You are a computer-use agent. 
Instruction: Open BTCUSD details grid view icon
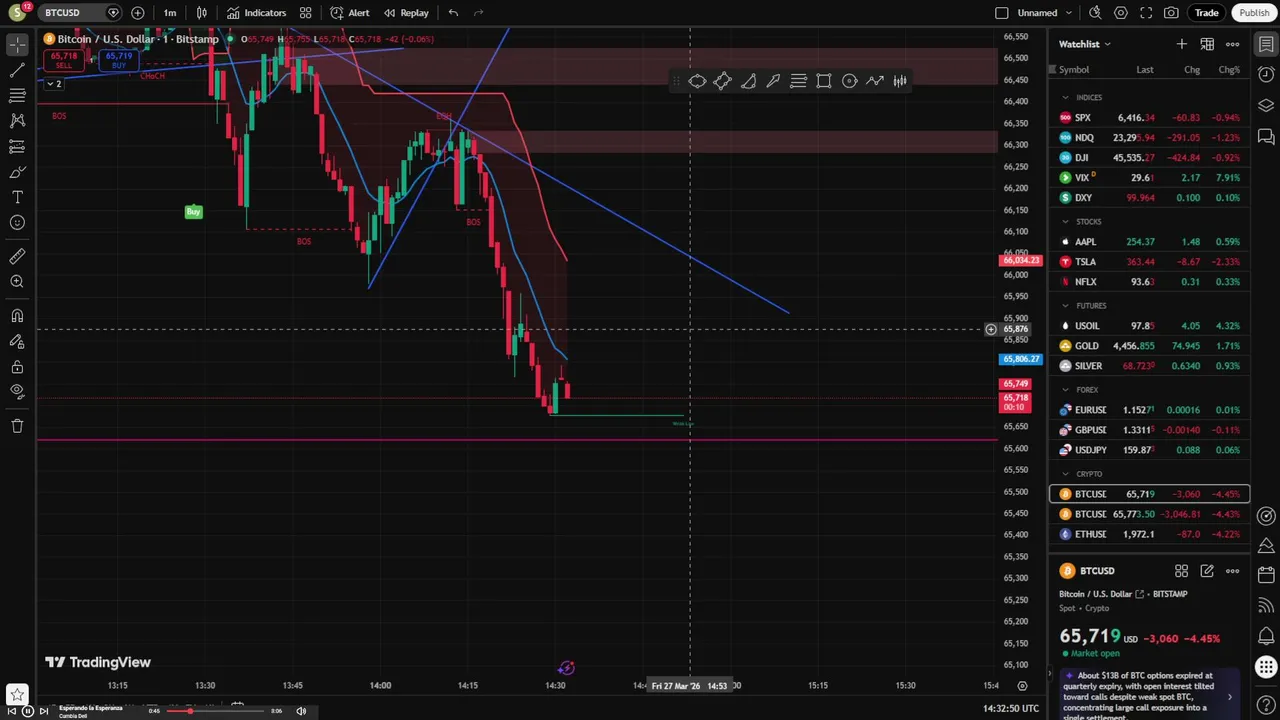pyautogui.click(x=1181, y=571)
